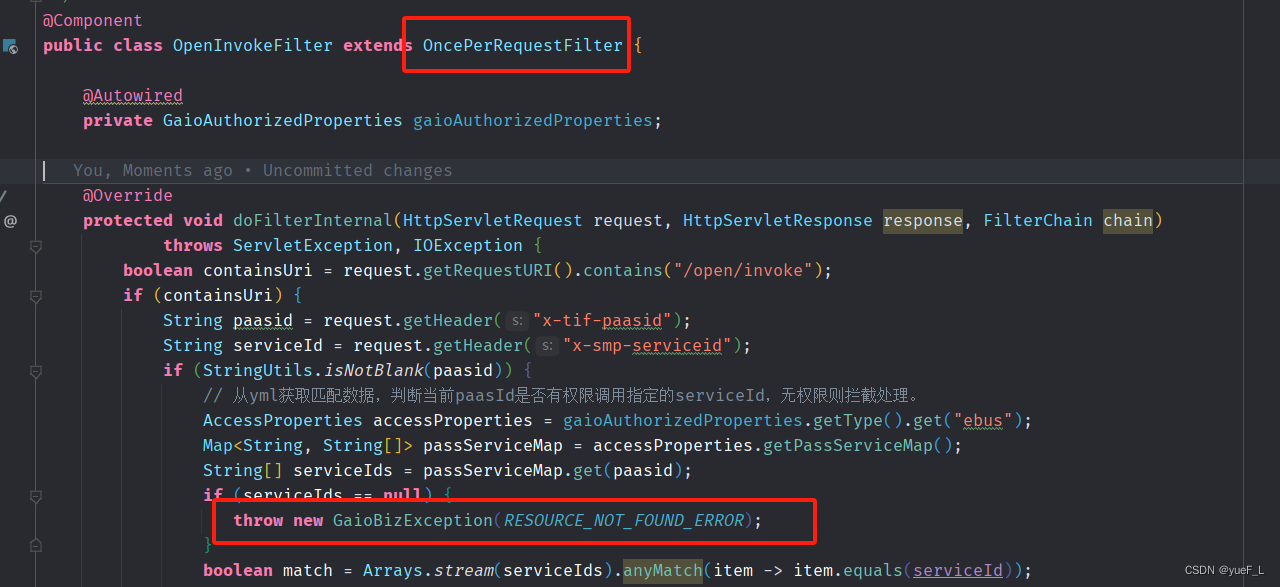Viewport: 1280px width, 587px height.
Task: Click the OpenInvokeFilter class gutter icon
Action: (10, 45)
